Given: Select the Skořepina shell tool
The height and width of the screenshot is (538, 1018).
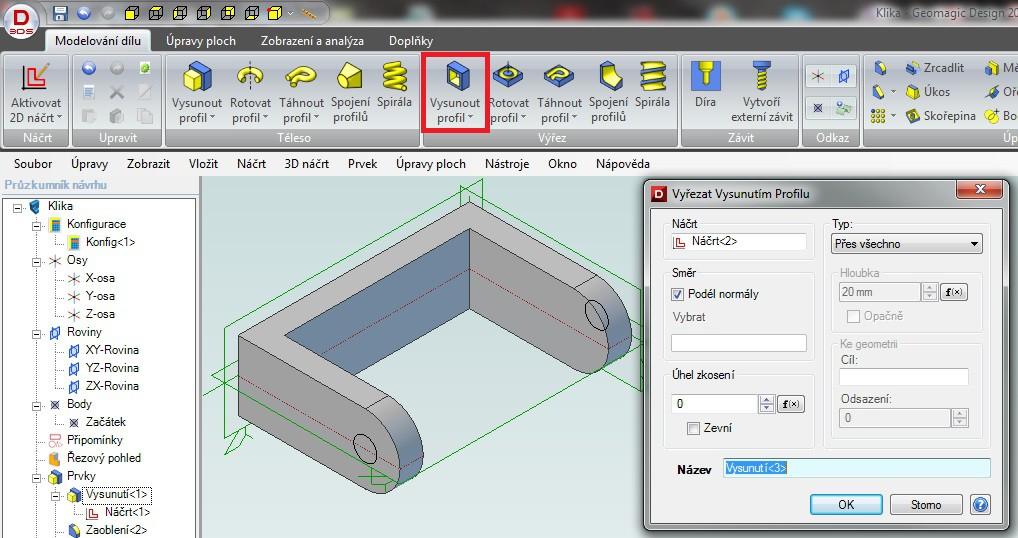Looking at the screenshot, I should point(941,116).
